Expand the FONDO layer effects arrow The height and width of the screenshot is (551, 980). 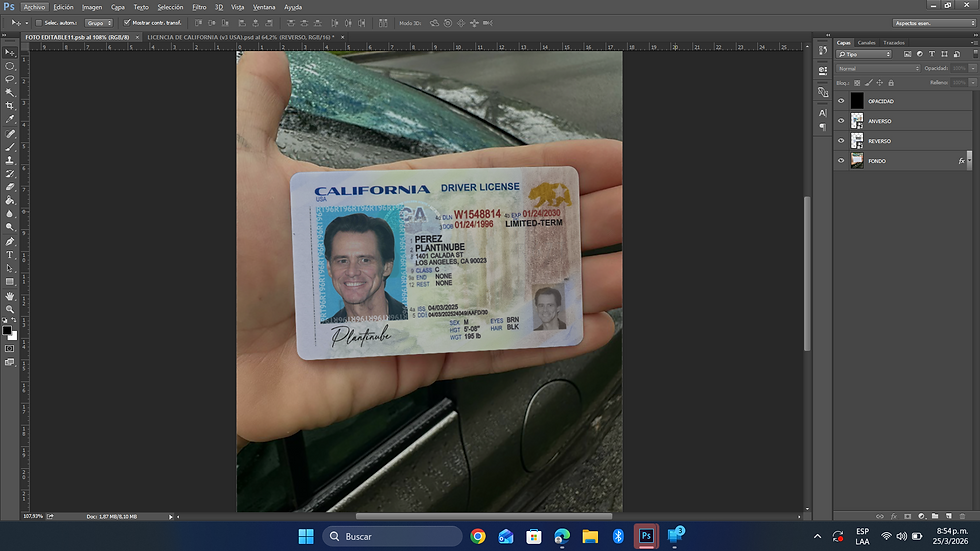pos(969,161)
